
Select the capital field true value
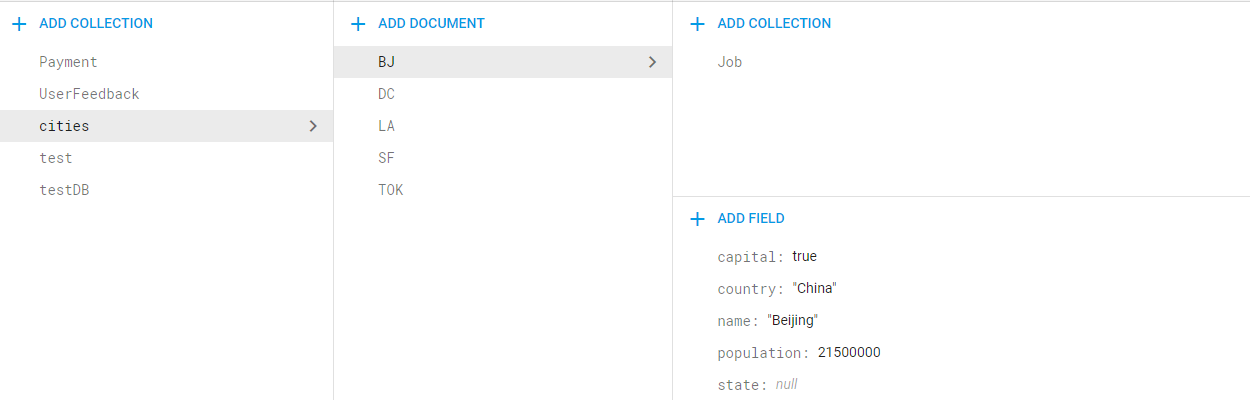point(804,257)
